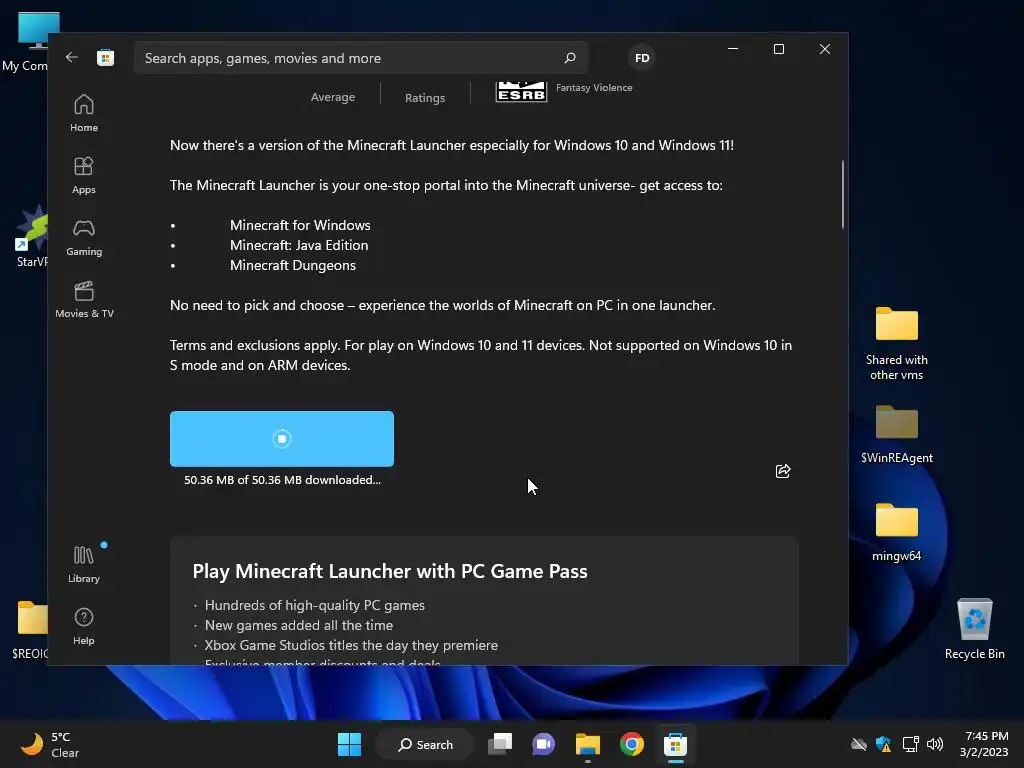The image size is (1024, 768).
Task: Click the Minecraft: Java Edition bullet
Action: click(x=299, y=245)
